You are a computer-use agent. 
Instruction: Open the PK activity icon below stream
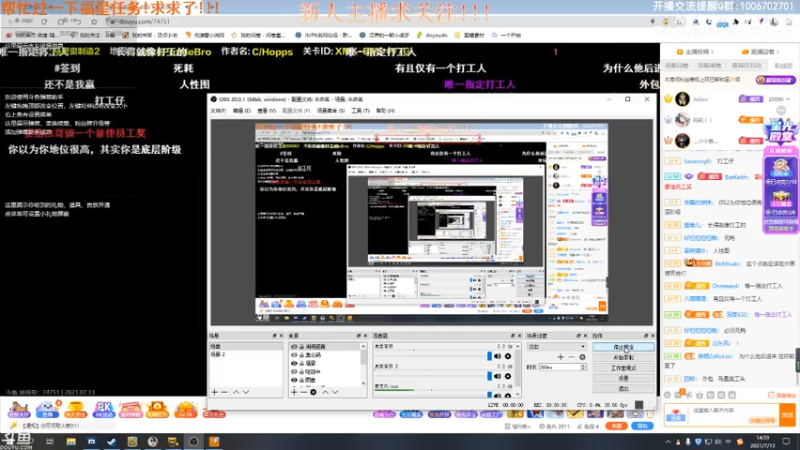pos(104,409)
